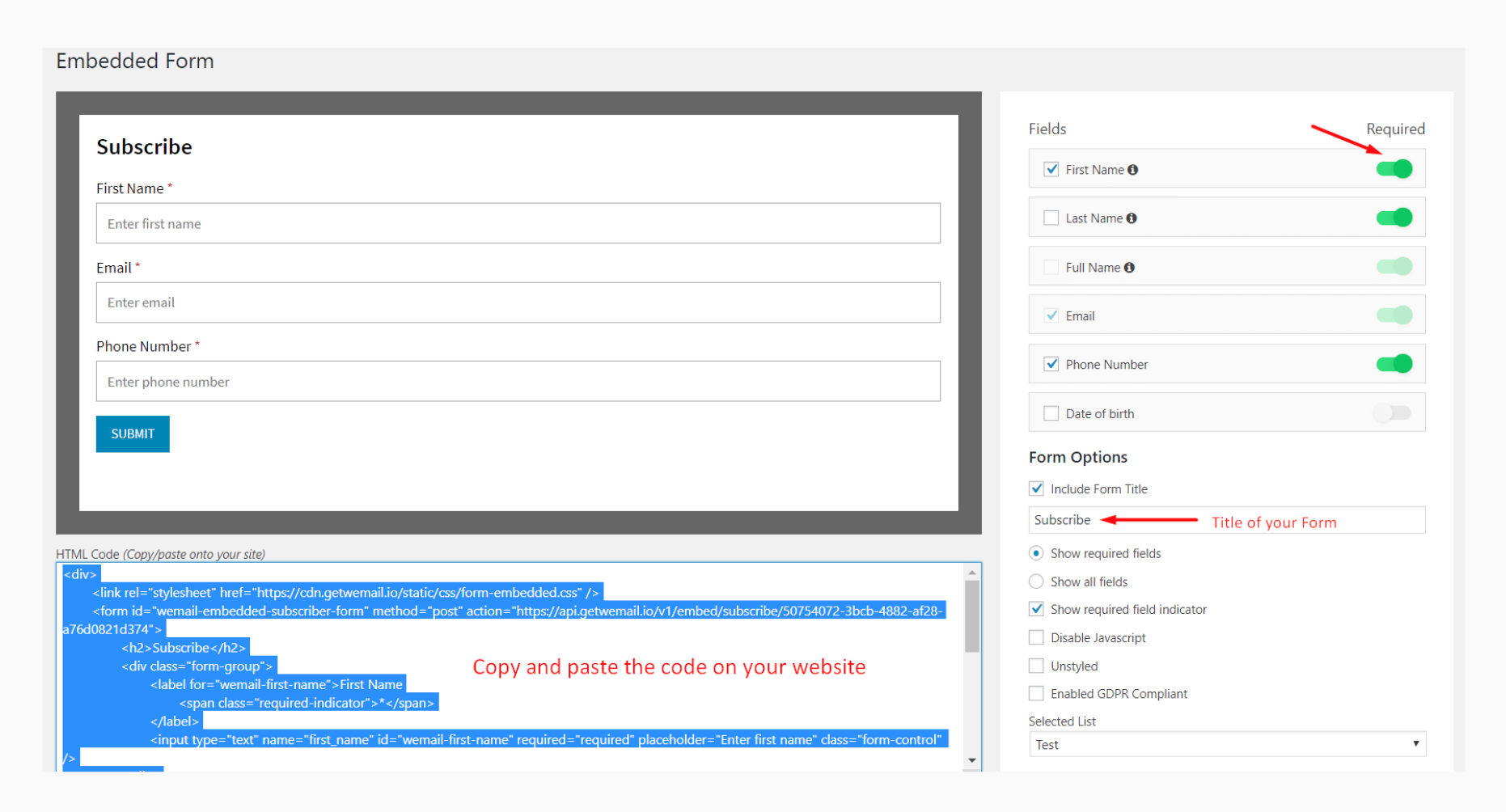Click the info icon beside Last Name field
The height and width of the screenshot is (812, 1506).
tap(1132, 218)
